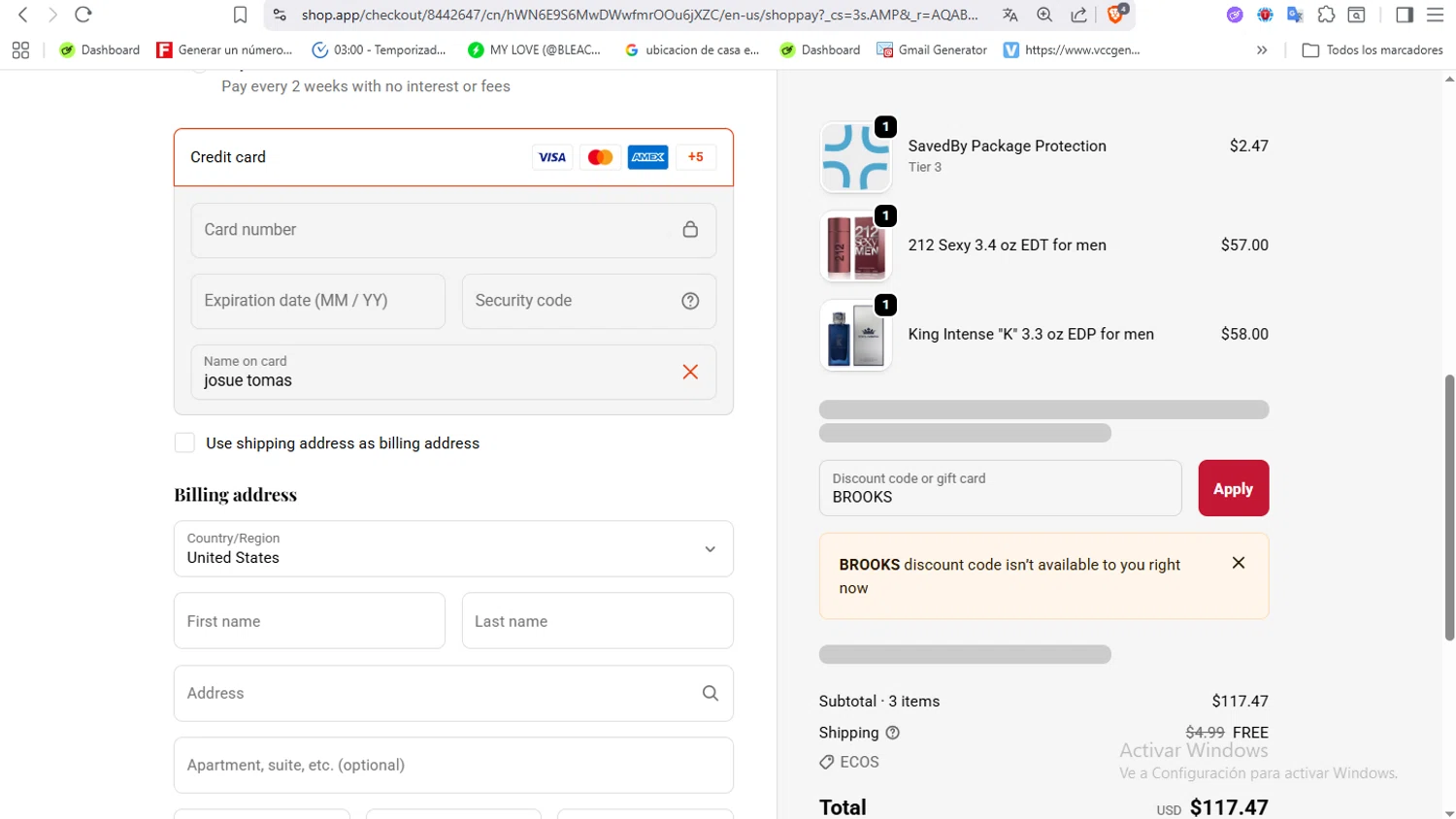Select the Visa card logo

pos(552,157)
